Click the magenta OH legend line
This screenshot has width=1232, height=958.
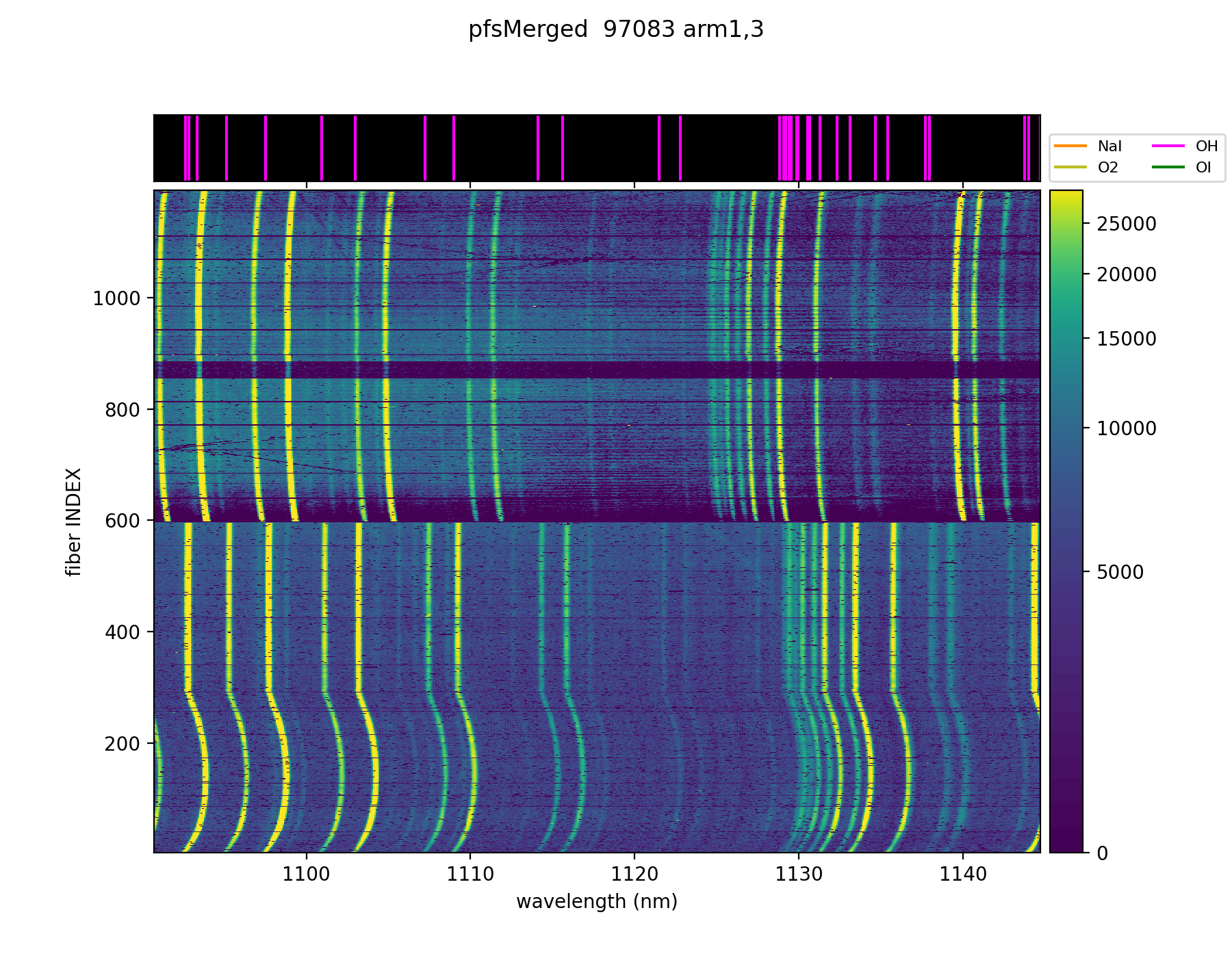pos(1168,146)
